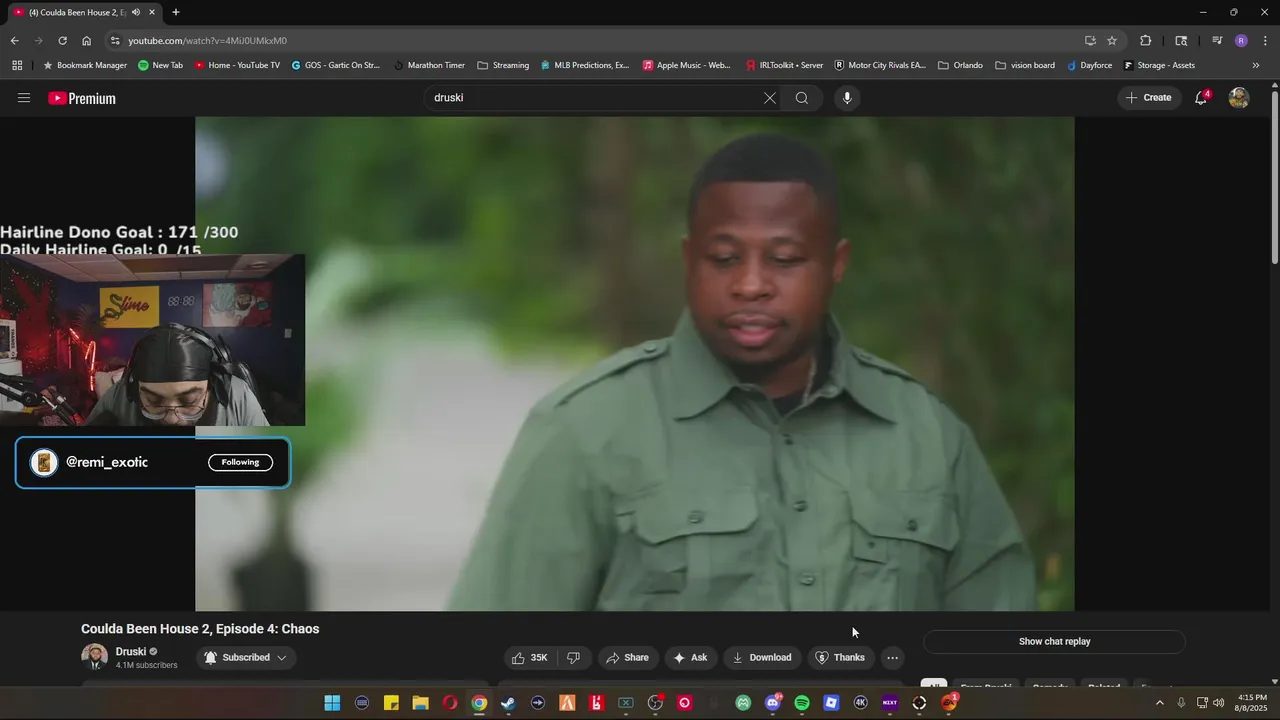Bookmark this page with star icon

click(1112, 40)
